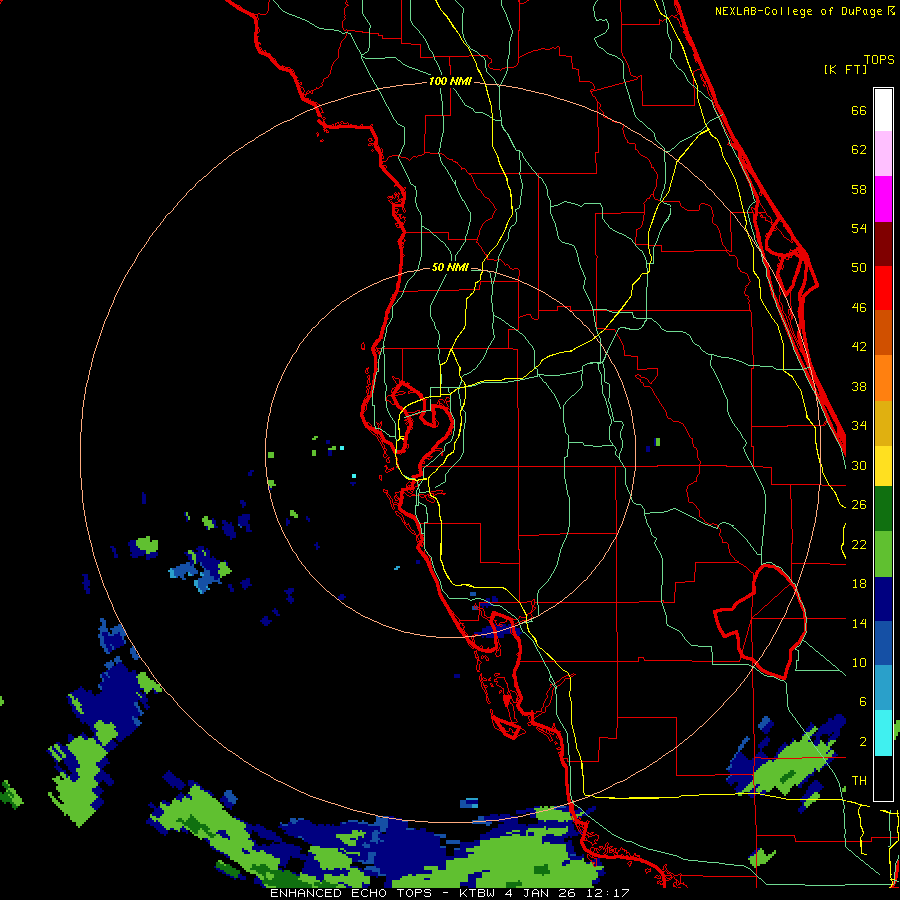
Task: Click the "K FT" unit label
Action: [x=845, y=69]
